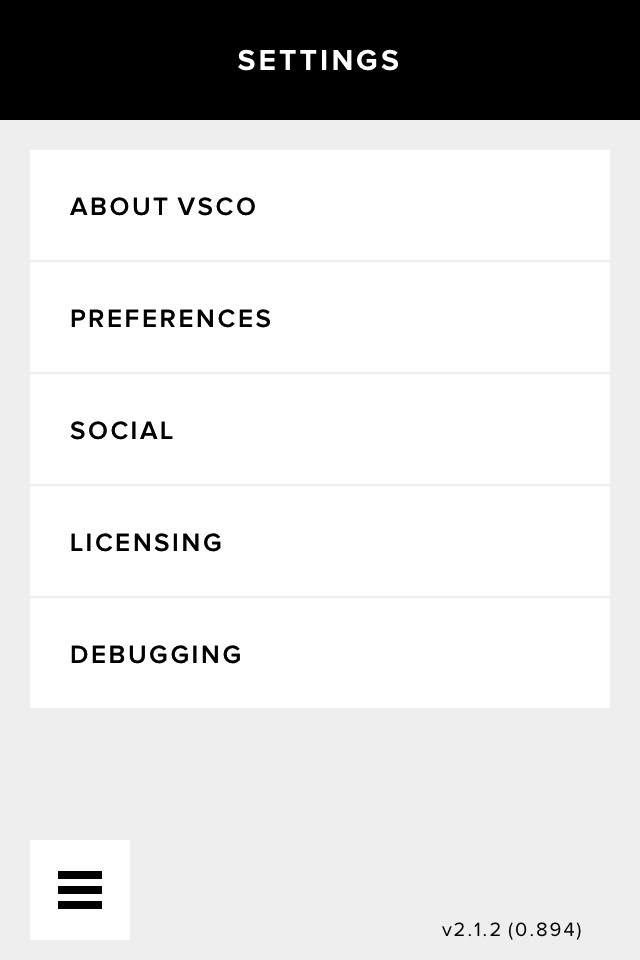Click the ABOUT VSCO label text
Screen dimensions: 640x960
point(163,207)
